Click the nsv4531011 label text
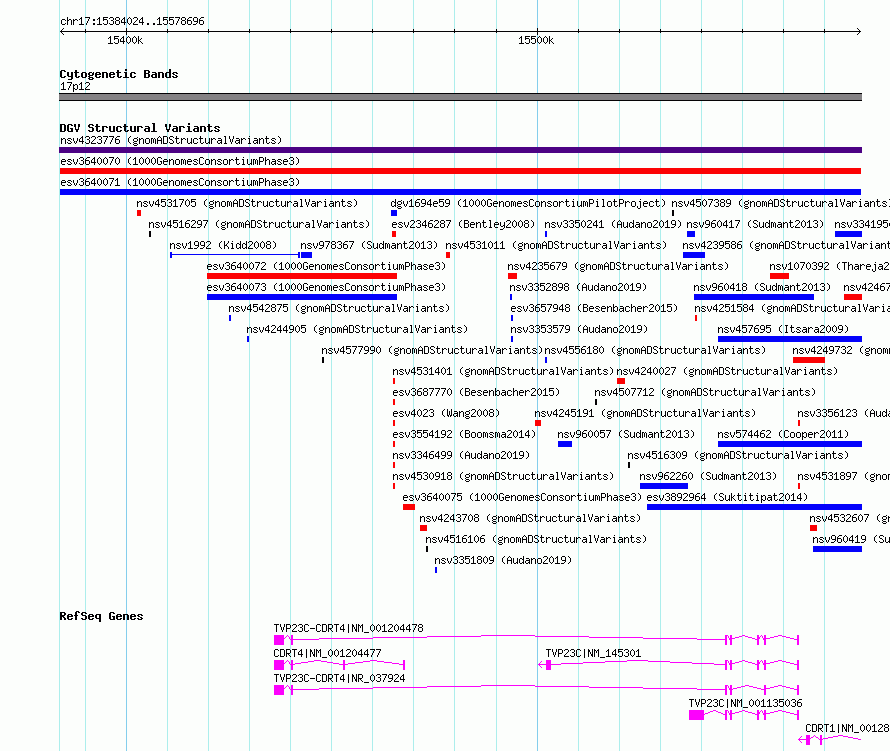 [x=556, y=245]
